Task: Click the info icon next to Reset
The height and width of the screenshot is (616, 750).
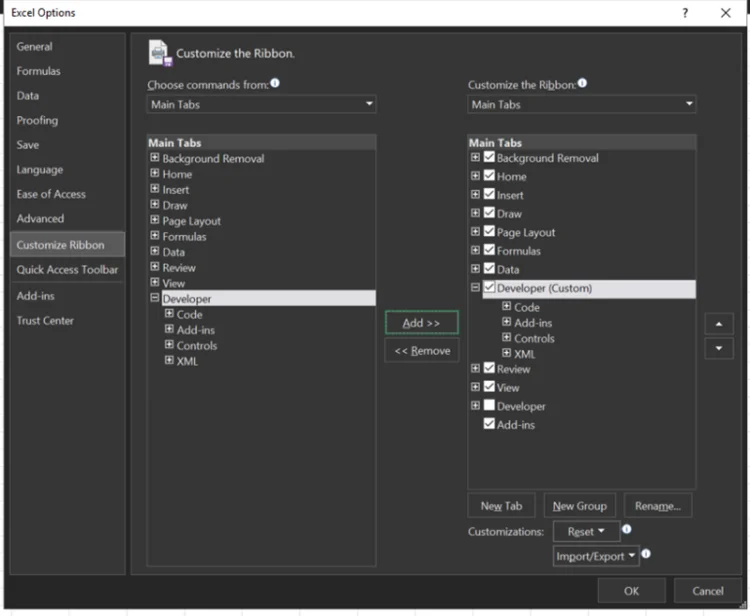Action: tap(627, 529)
